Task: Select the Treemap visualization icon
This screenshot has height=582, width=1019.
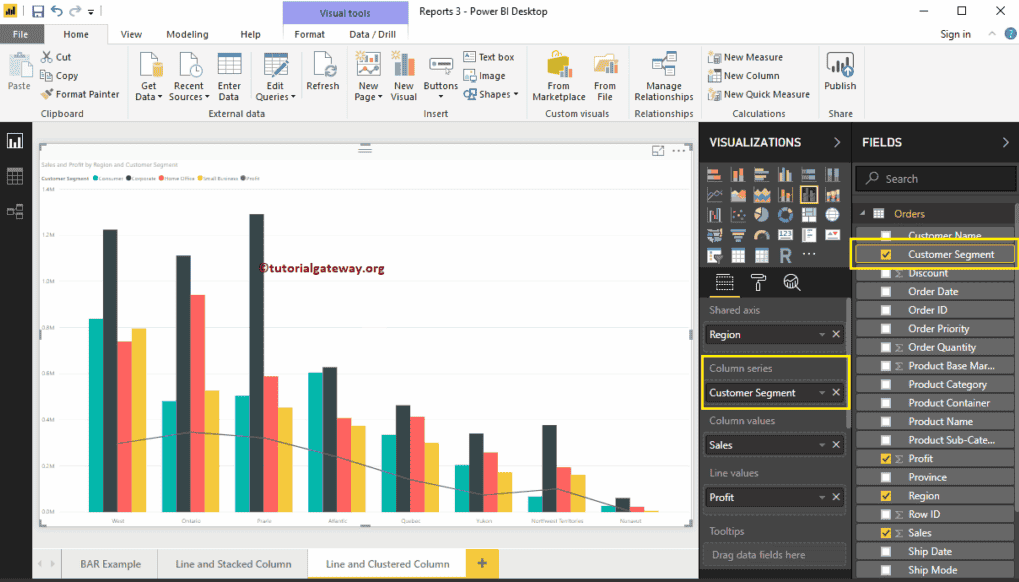Action: (808, 215)
